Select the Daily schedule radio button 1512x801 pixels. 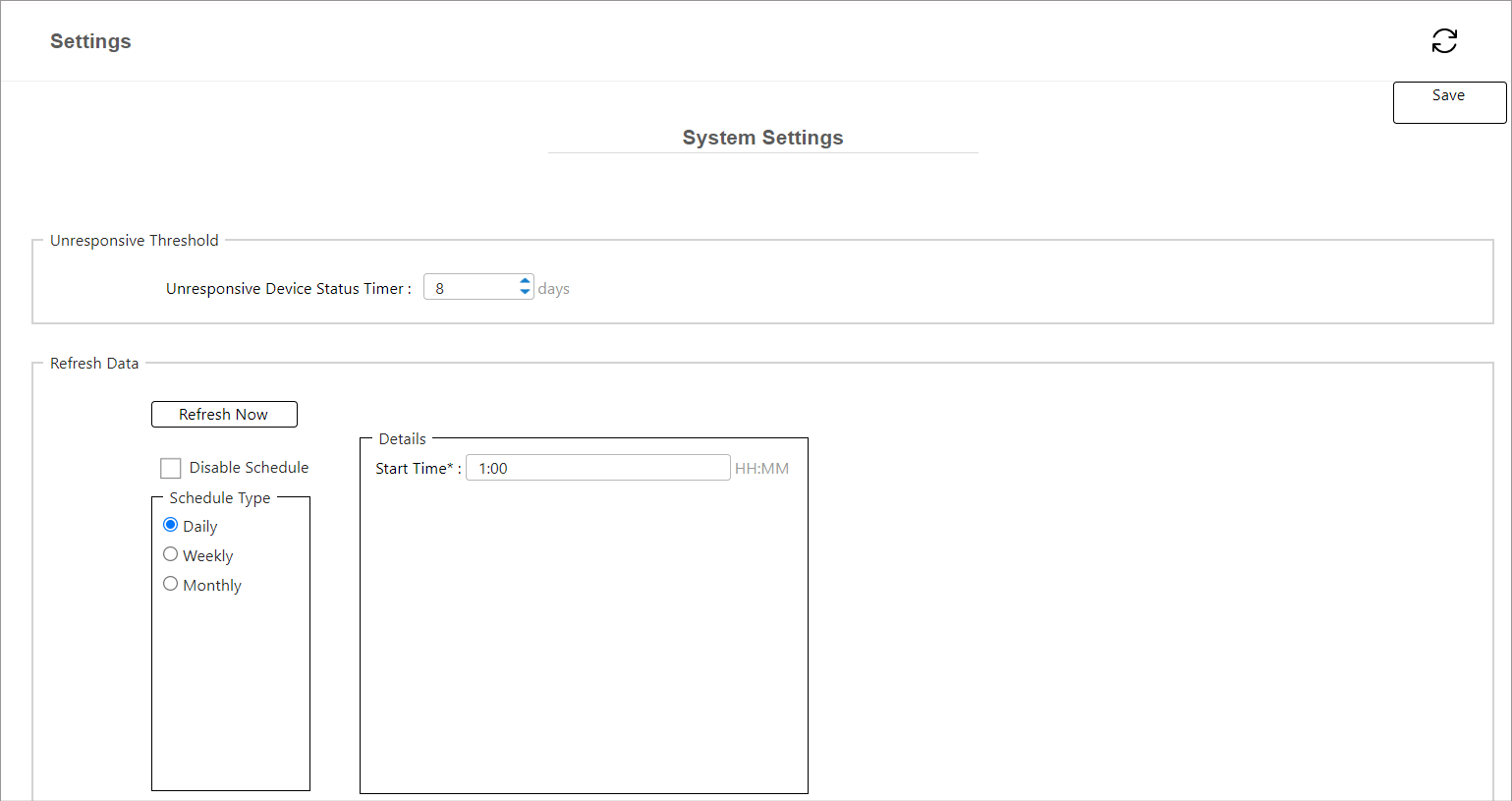[171, 525]
